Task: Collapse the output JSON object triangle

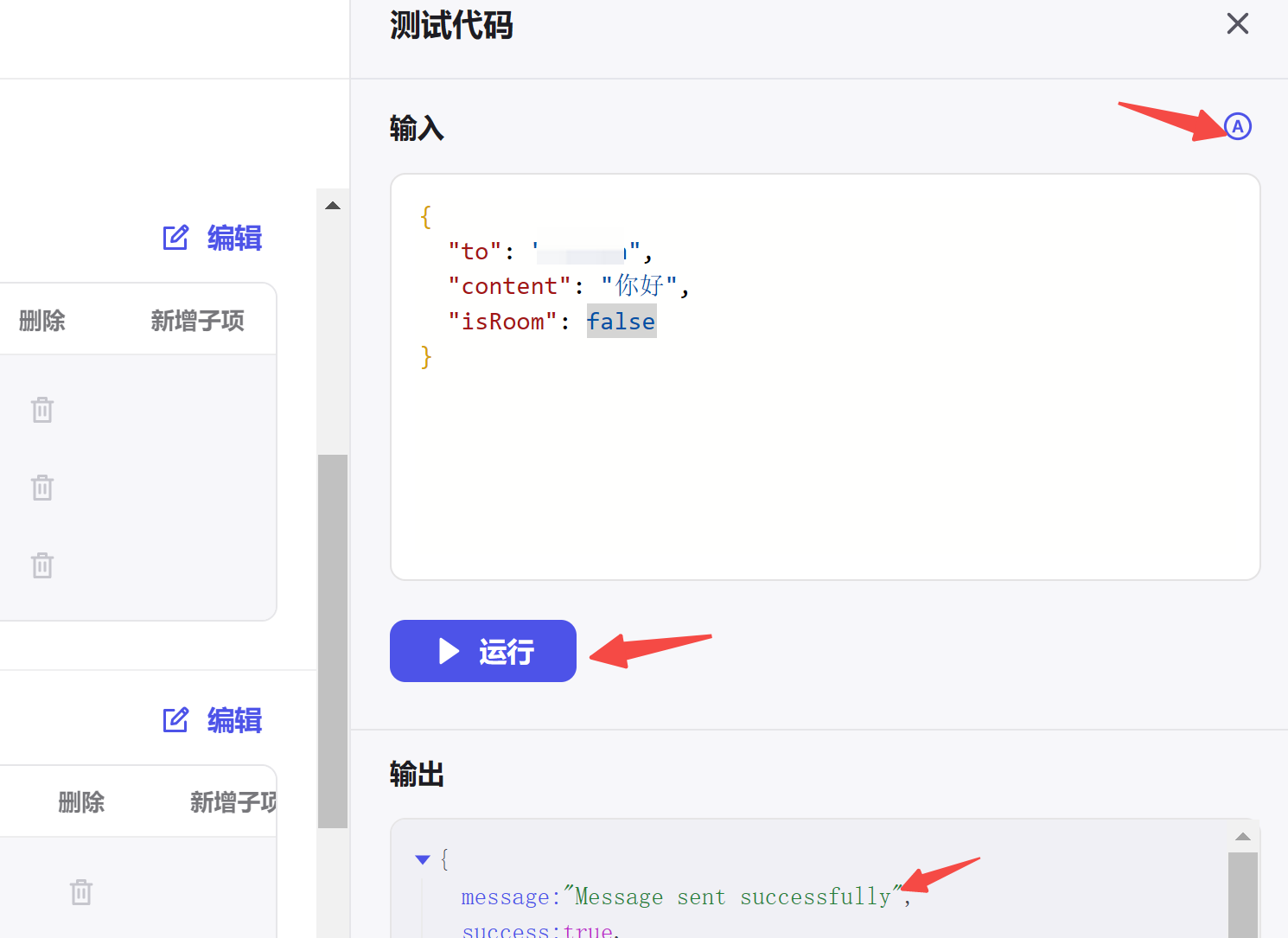Action: pos(423,859)
